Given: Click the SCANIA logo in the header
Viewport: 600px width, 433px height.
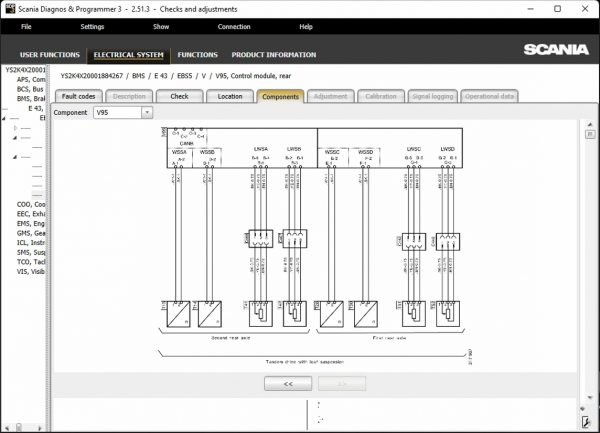Looking at the screenshot, I should [558, 49].
